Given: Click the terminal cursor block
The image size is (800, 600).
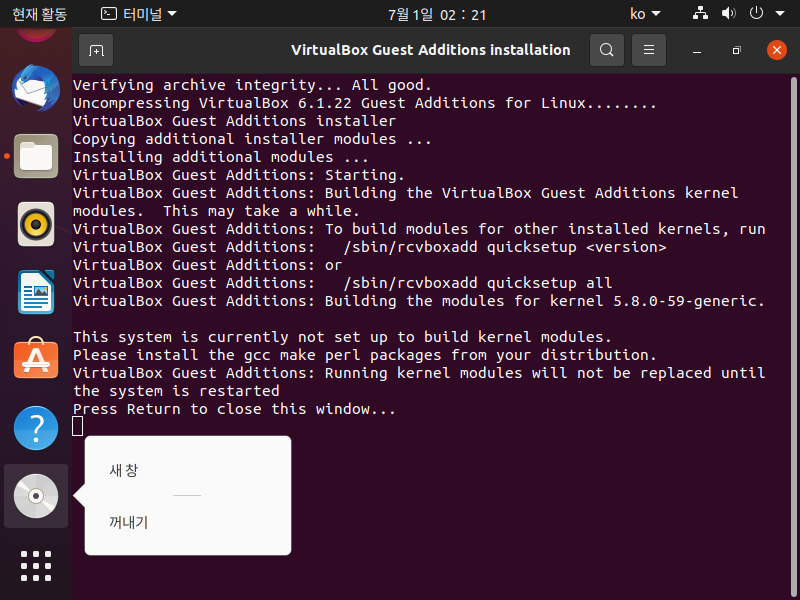Looking at the screenshot, I should tap(78, 427).
